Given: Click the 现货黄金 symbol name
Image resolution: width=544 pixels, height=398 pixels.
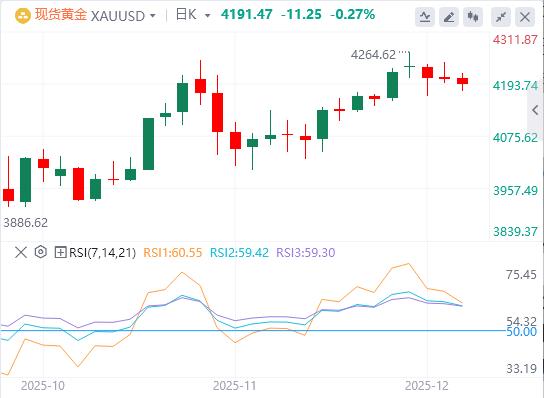Looking at the screenshot, I should point(61,15).
